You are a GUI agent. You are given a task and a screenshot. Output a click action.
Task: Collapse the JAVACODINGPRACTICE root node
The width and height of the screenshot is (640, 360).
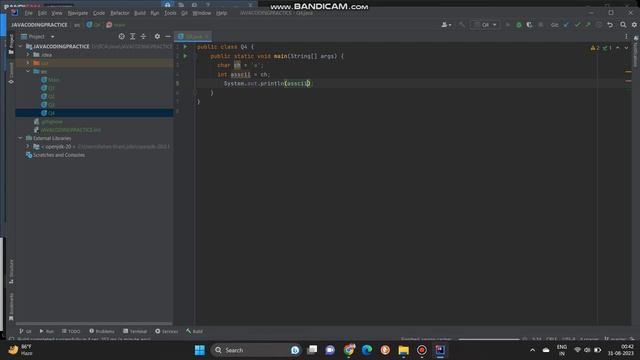pyautogui.click(x=20, y=46)
